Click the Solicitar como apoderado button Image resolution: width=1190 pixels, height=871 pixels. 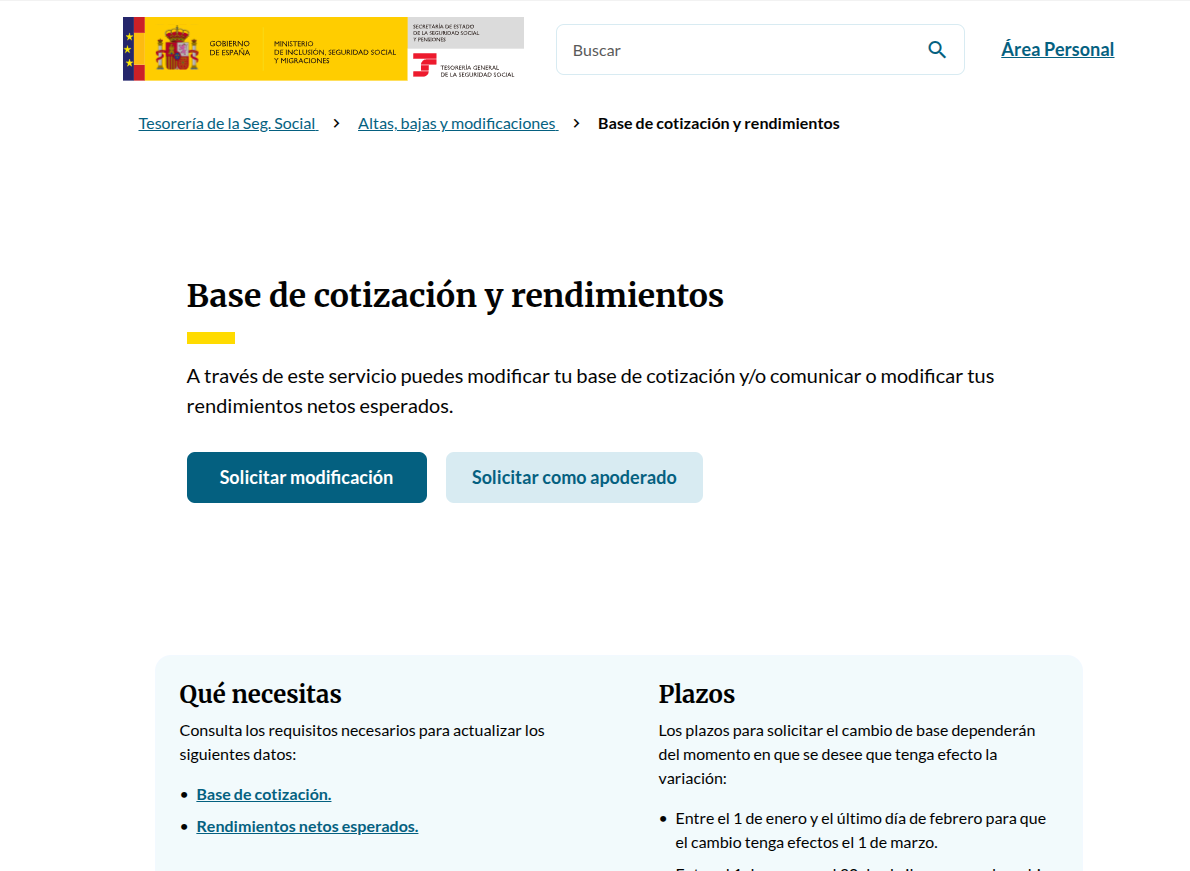pyautogui.click(x=574, y=477)
